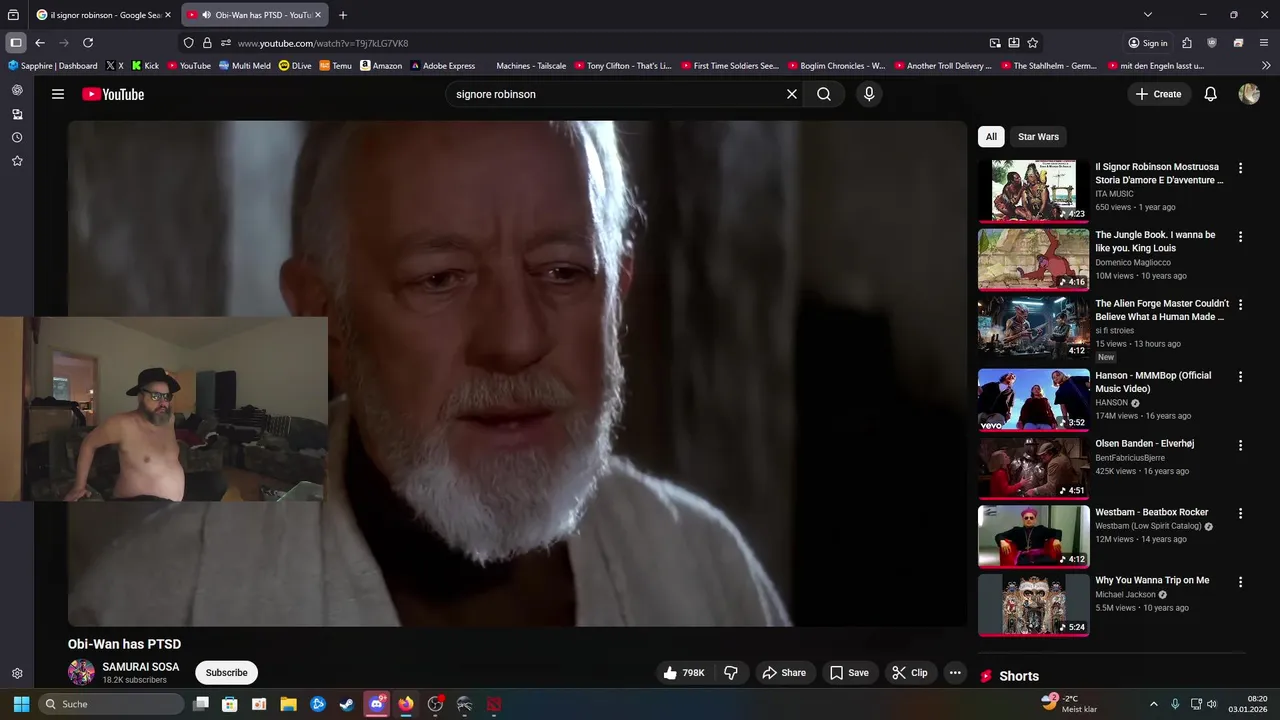Viewport: 1280px width, 720px height.
Task: Open File Explorer from the taskbar
Action: [288, 704]
